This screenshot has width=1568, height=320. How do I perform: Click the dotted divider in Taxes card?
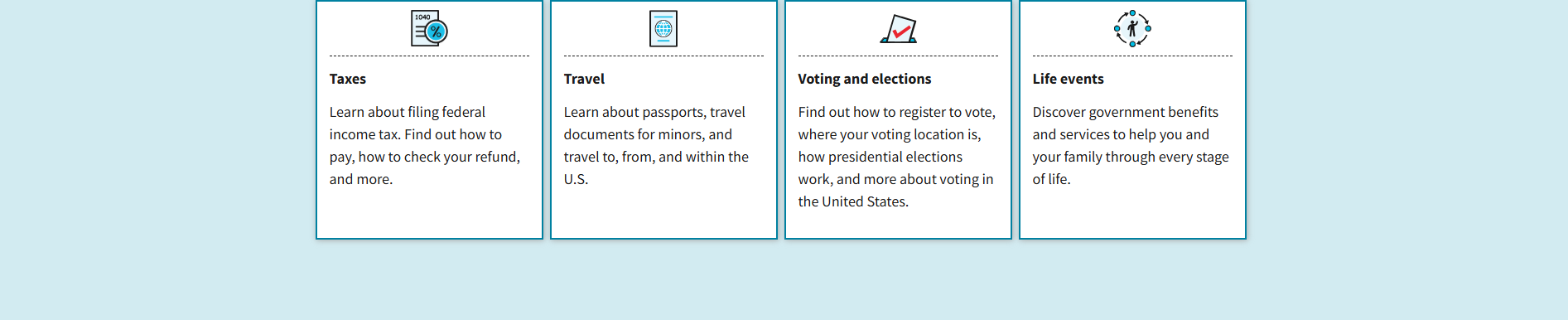pos(429,56)
